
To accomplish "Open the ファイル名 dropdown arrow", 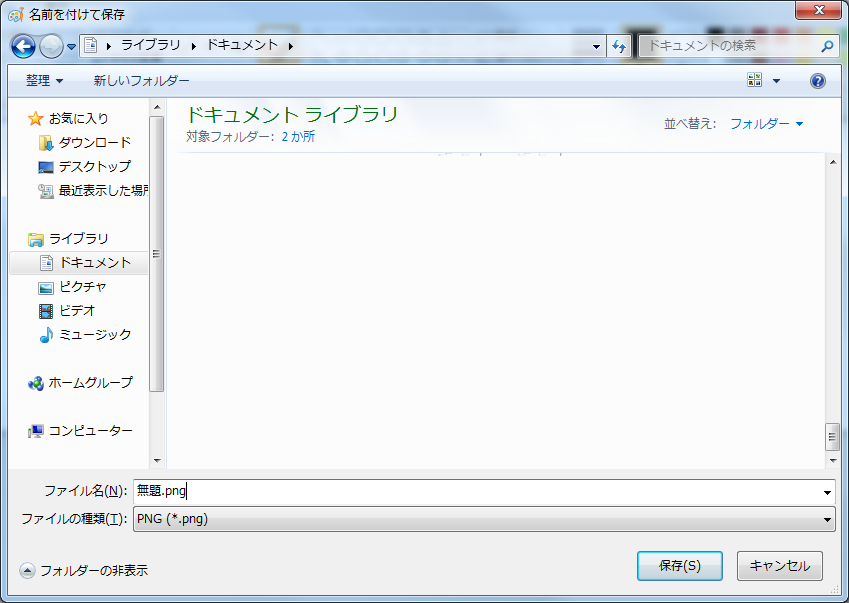I will click(827, 492).
